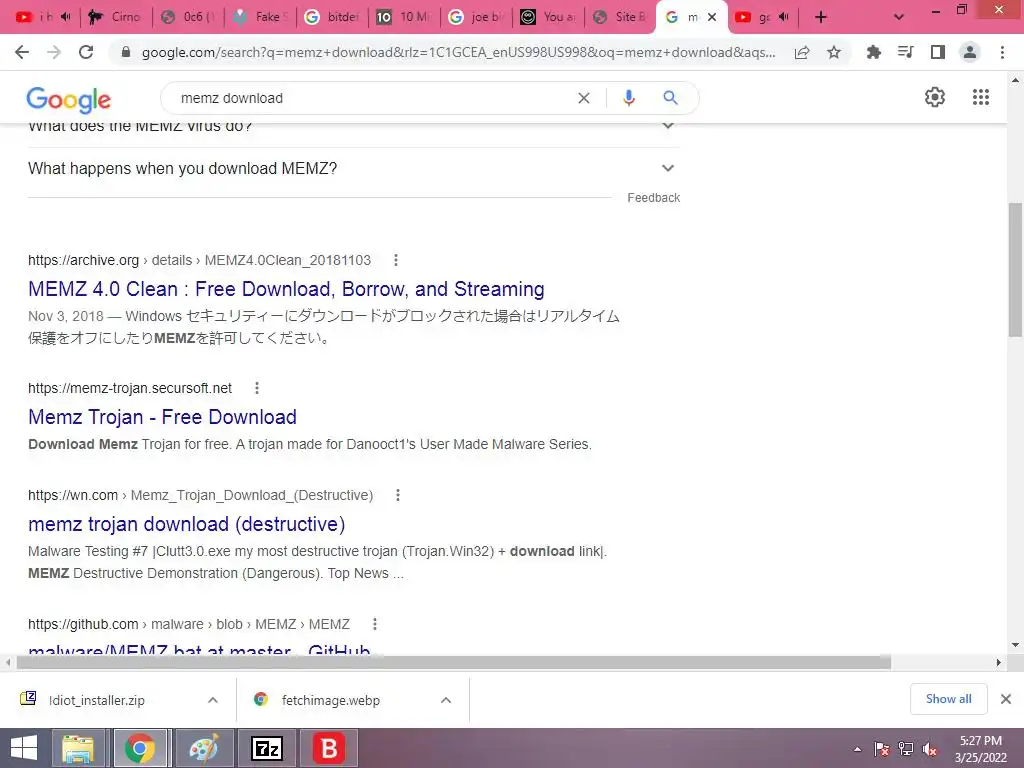Open the tab search dropdown chevron
1024x768 pixels.
click(x=899, y=17)
